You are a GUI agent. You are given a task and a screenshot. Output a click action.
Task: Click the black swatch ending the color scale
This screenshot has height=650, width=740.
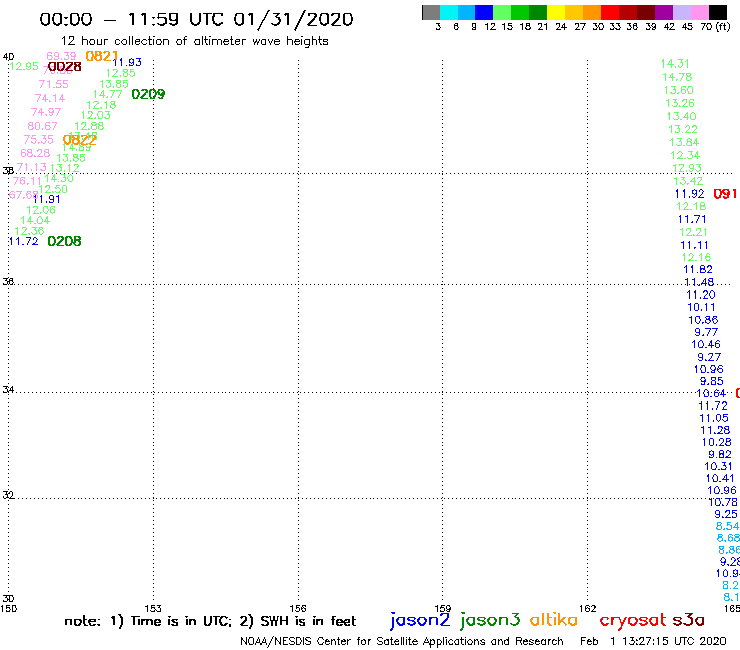[x=718, y=12]
